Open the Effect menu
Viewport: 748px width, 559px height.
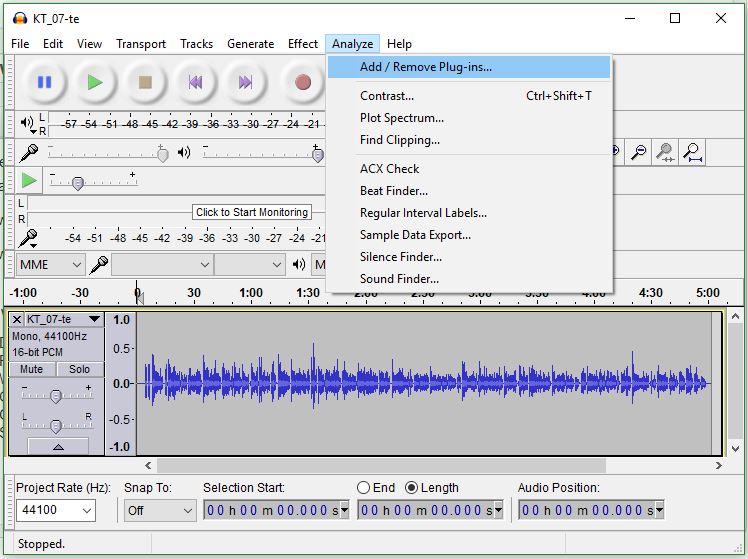coord(302,44)
